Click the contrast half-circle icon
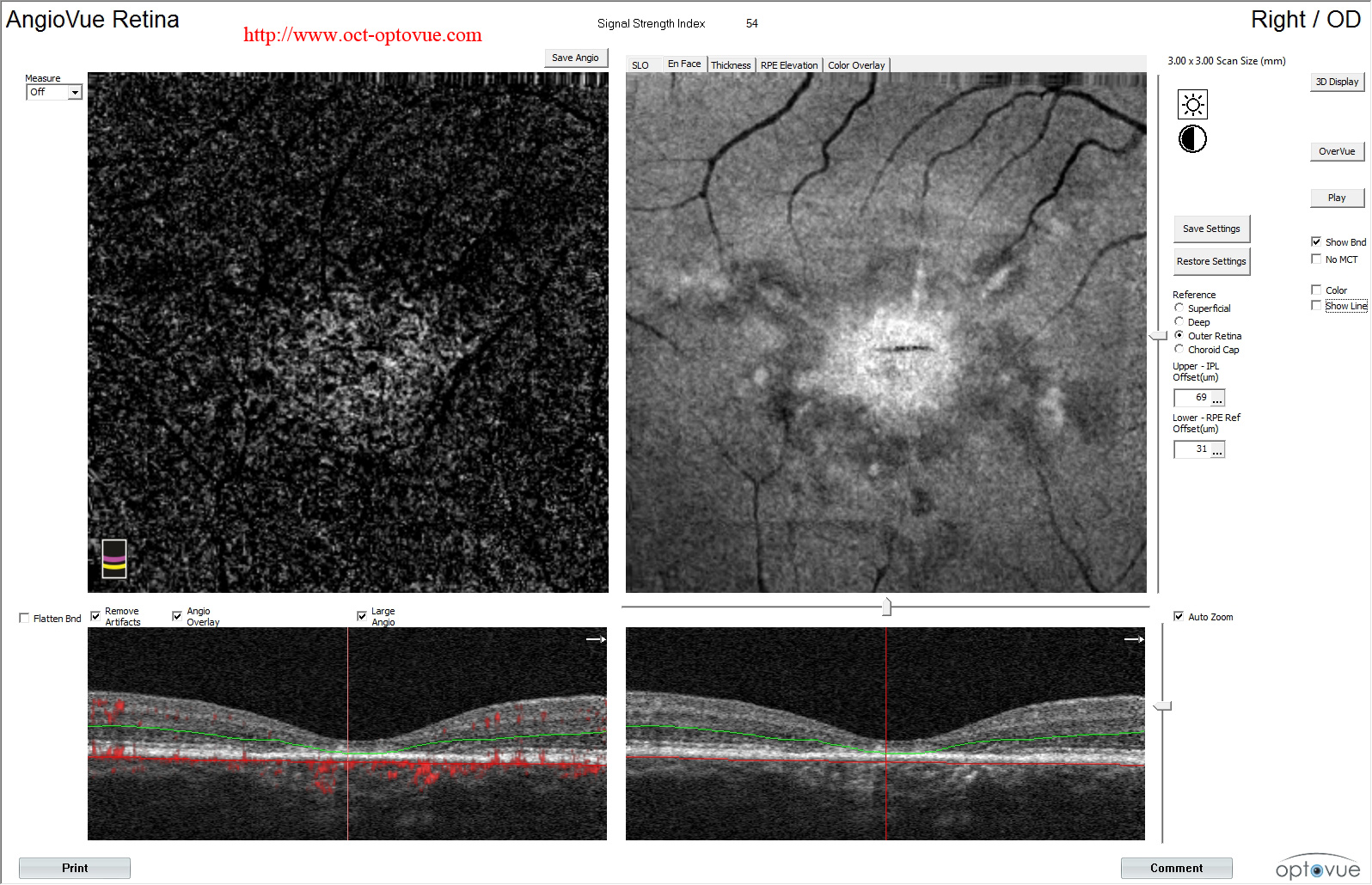 pyautogui.click(x=1192, y=138)
